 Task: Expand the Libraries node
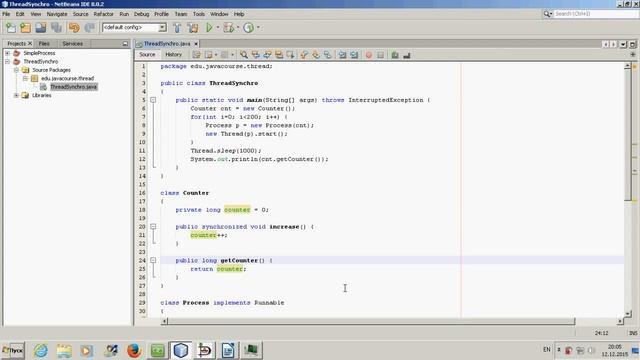click(x=16, y=95)
